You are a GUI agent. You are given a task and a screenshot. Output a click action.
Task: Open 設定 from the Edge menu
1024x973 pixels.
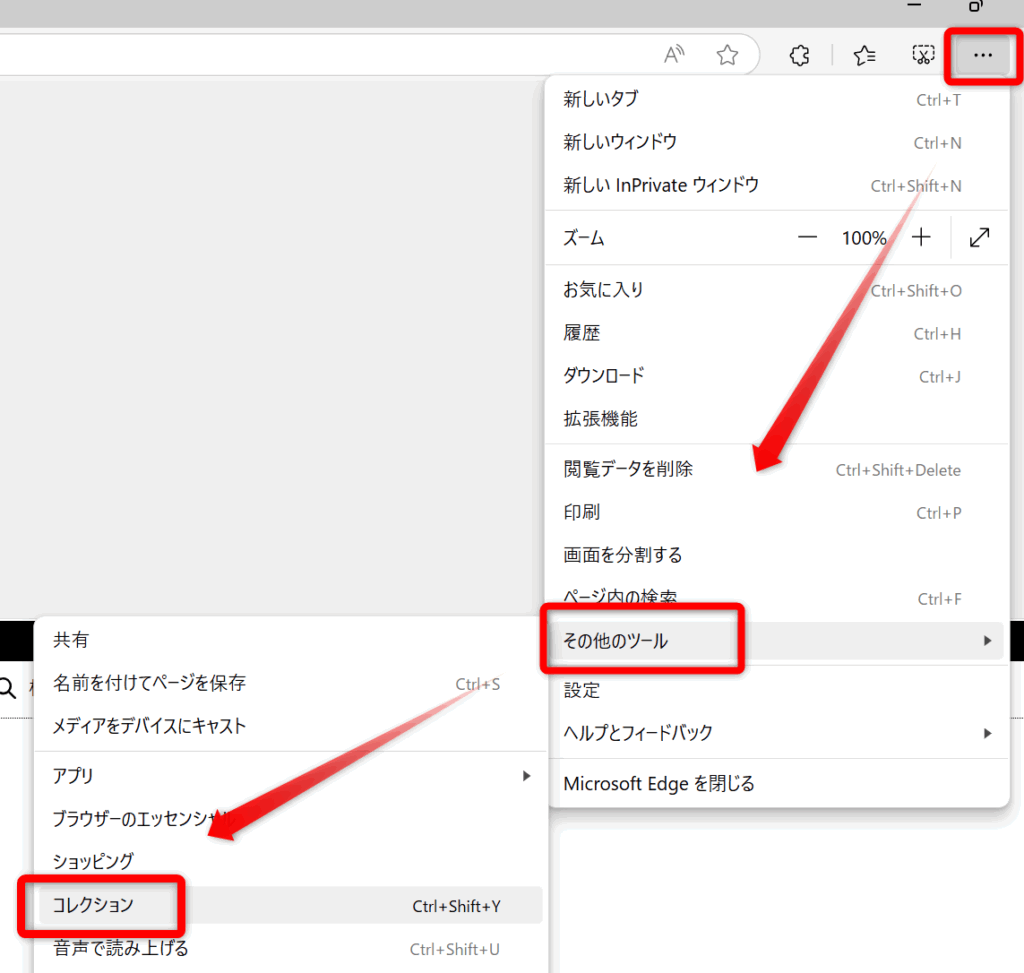[x=582, y=690]
